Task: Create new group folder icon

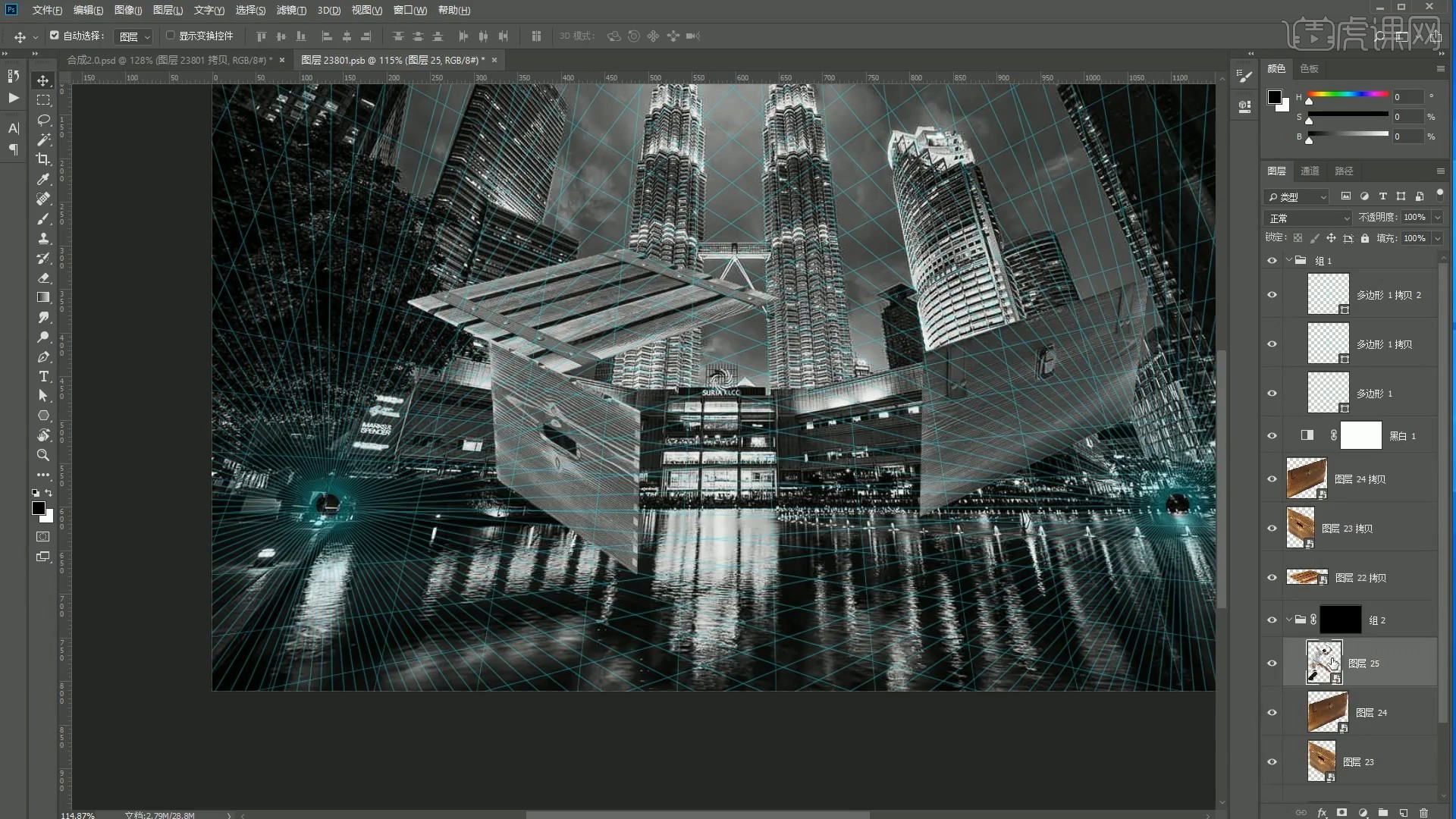Action: [x=1383, y=812]
